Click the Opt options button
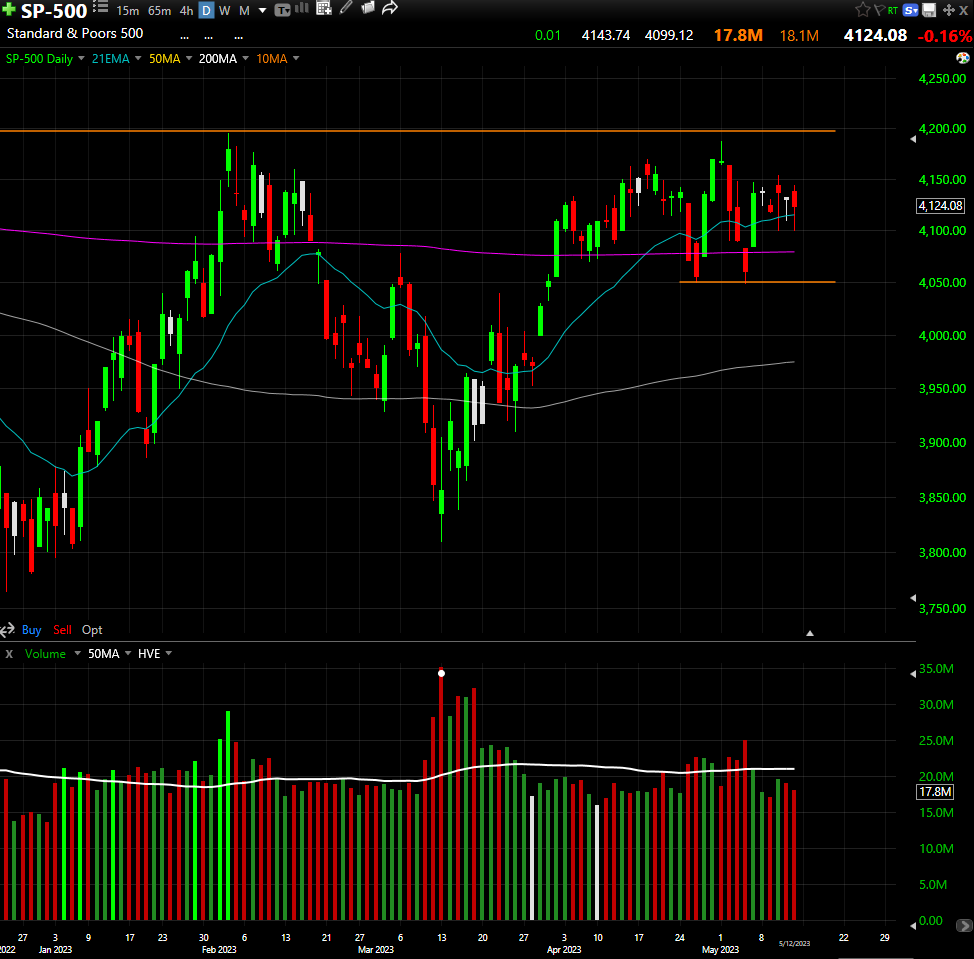Screen dimensions: 974x959 point(92,630)
